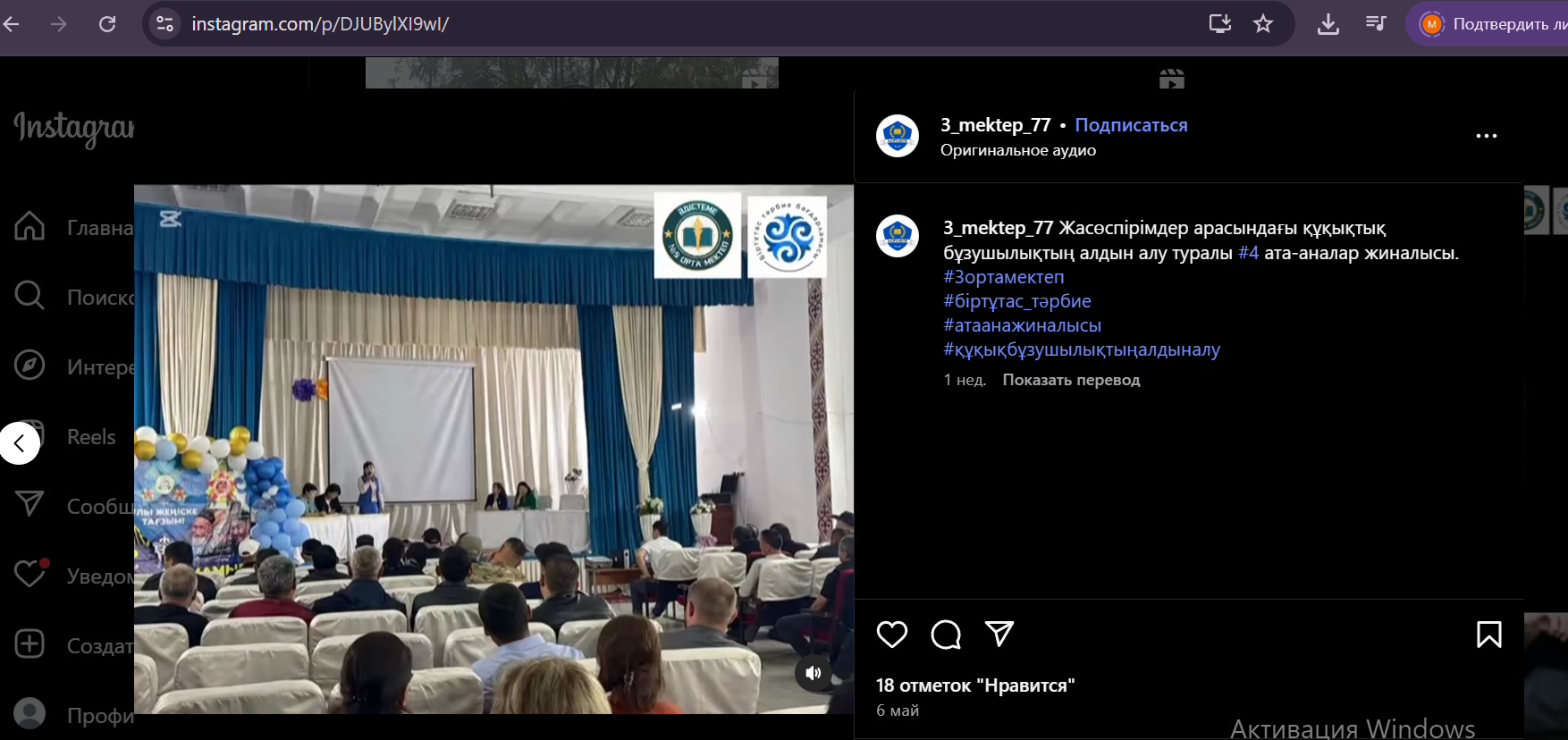Click 3_mektep_77 avatar beside caption

coord(898,236)
